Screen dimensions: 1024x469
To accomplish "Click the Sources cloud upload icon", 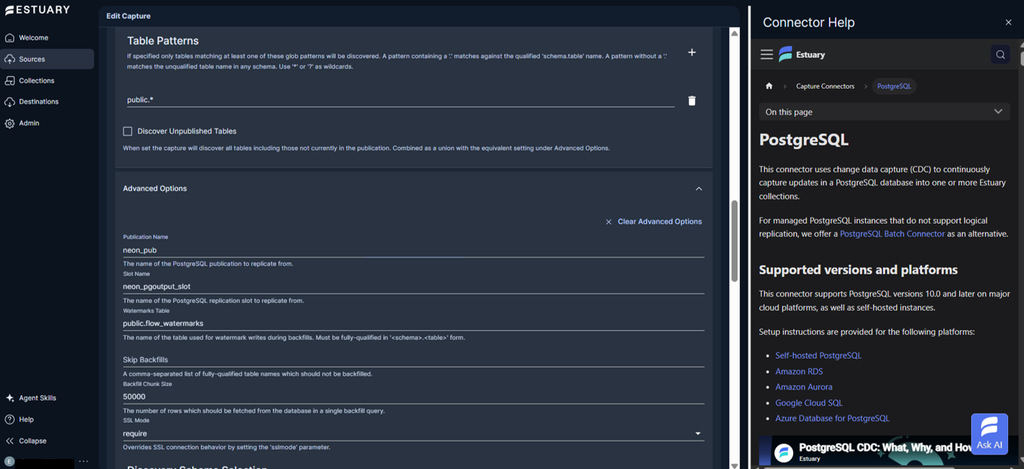I will click(x=10, y=59).
